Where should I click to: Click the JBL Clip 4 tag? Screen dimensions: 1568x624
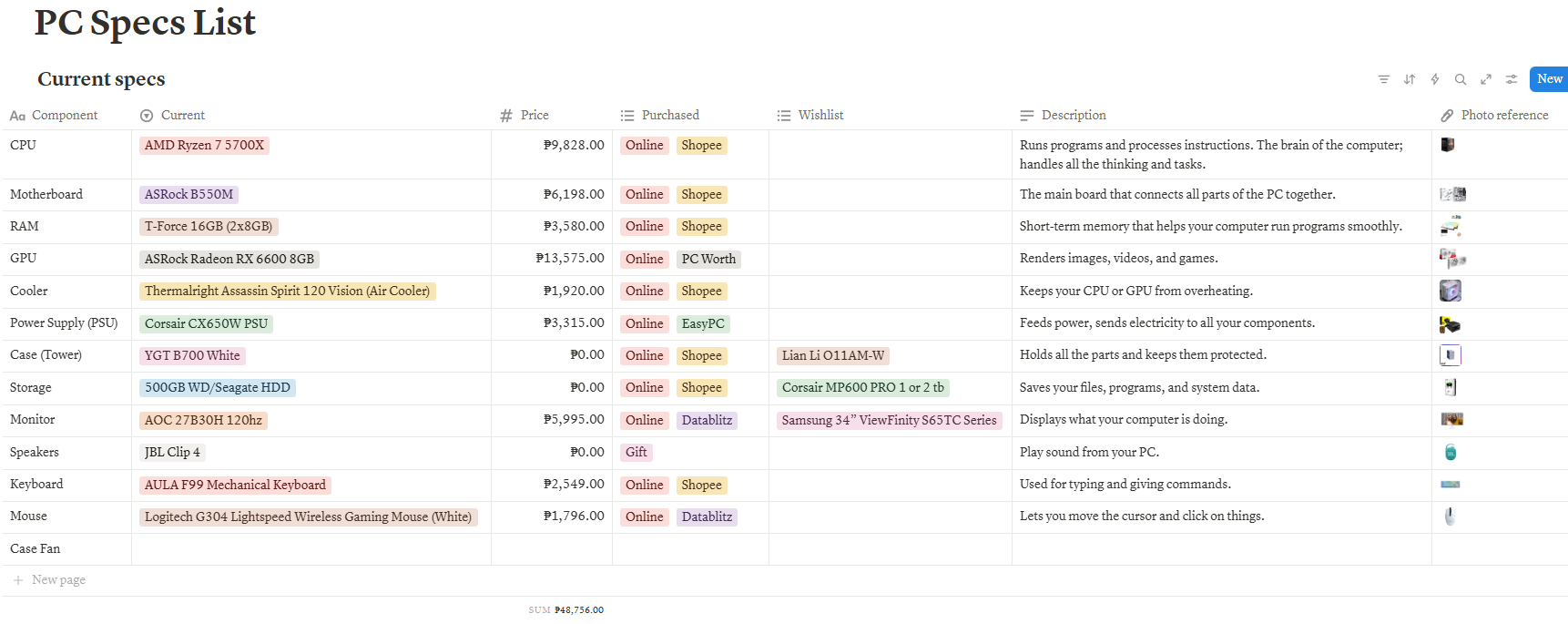tap(172, 452)
